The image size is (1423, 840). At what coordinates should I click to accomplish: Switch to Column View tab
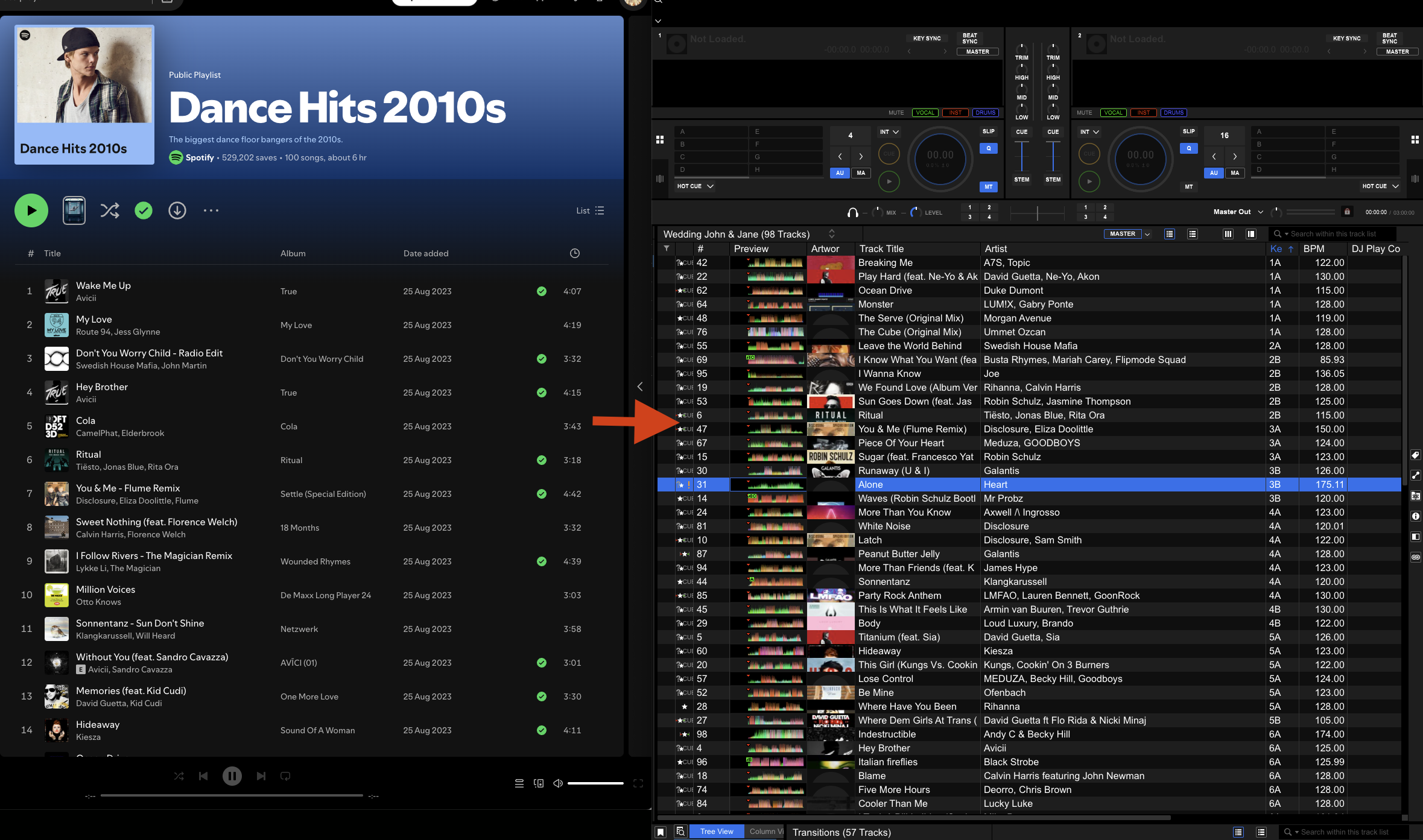tap(765, 831)
